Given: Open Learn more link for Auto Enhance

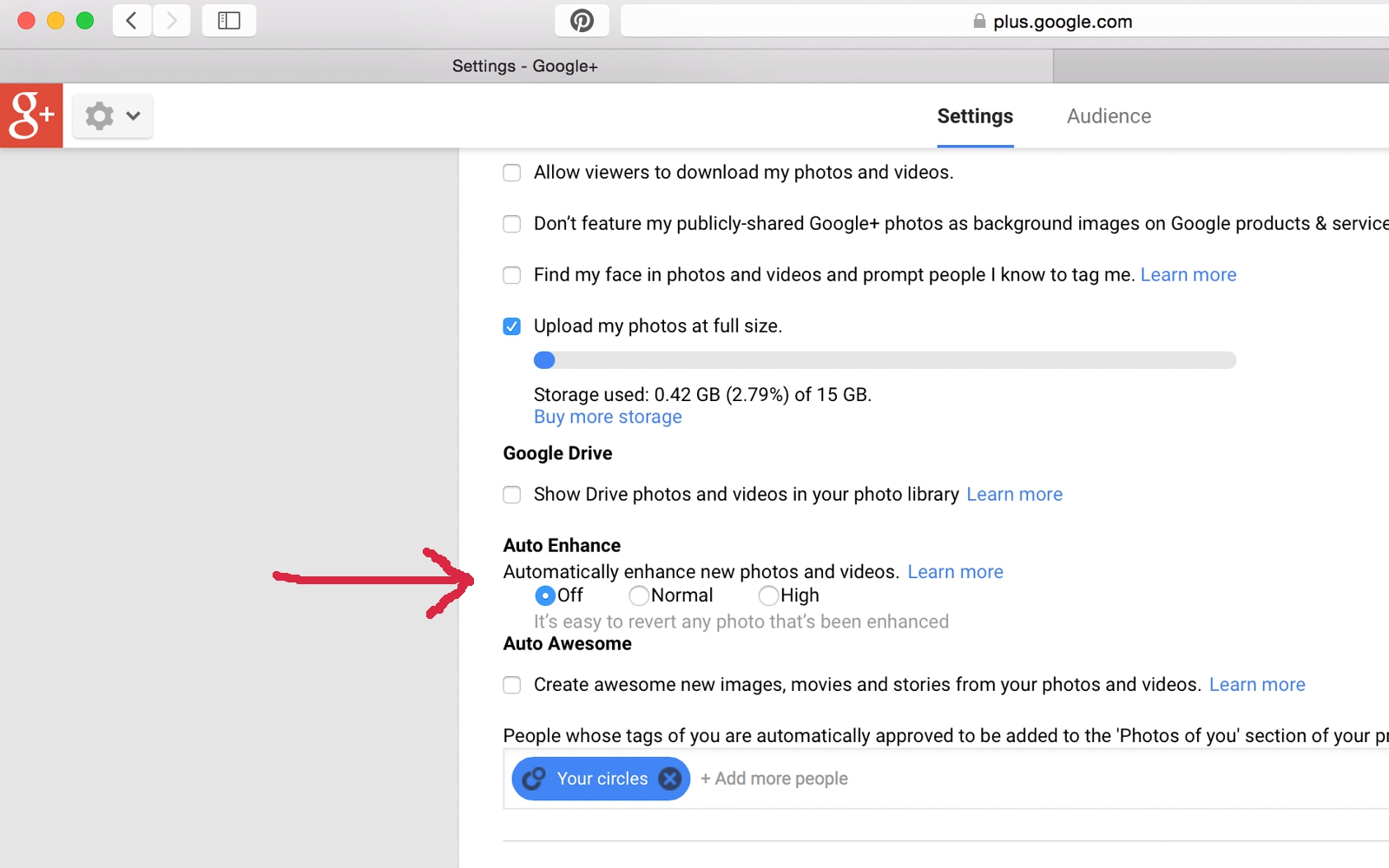Looking at the screenshot, I should [x=955, y=572].
